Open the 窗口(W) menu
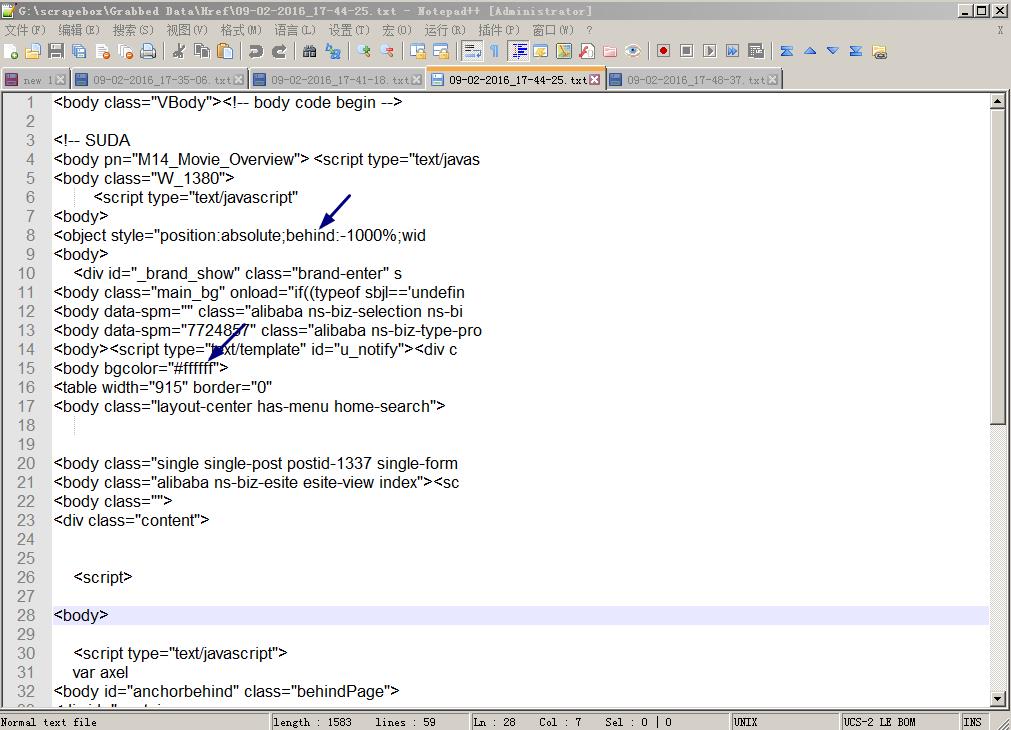The width and height of the screenshot is (1011, 730). (x=553, y=30)
